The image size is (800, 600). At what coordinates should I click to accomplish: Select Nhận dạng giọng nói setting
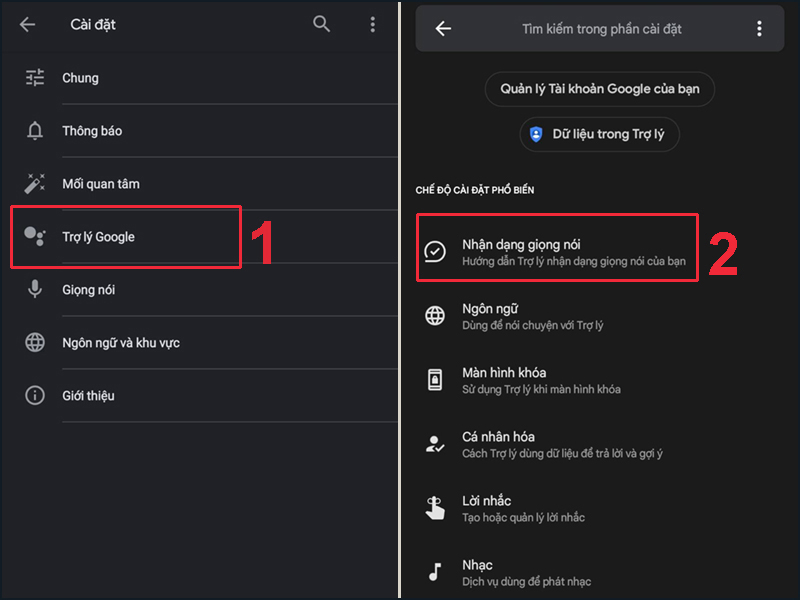coord(556,252)
